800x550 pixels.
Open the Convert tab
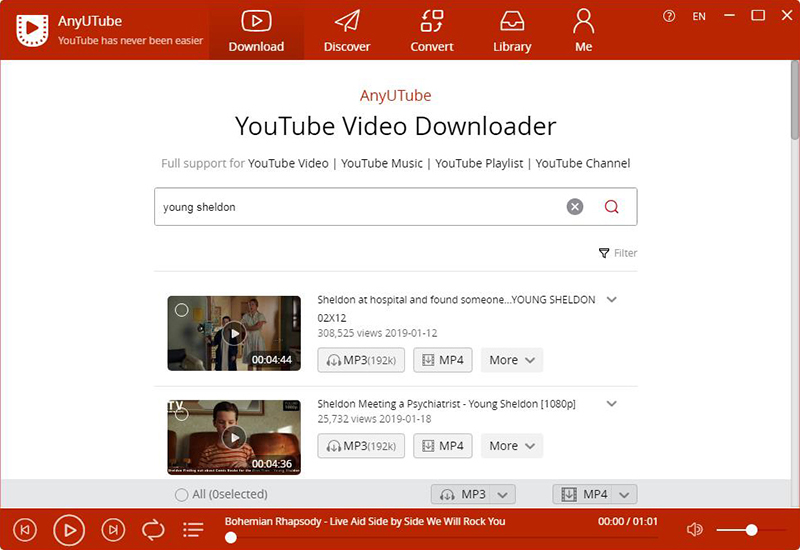coord(432,32)
